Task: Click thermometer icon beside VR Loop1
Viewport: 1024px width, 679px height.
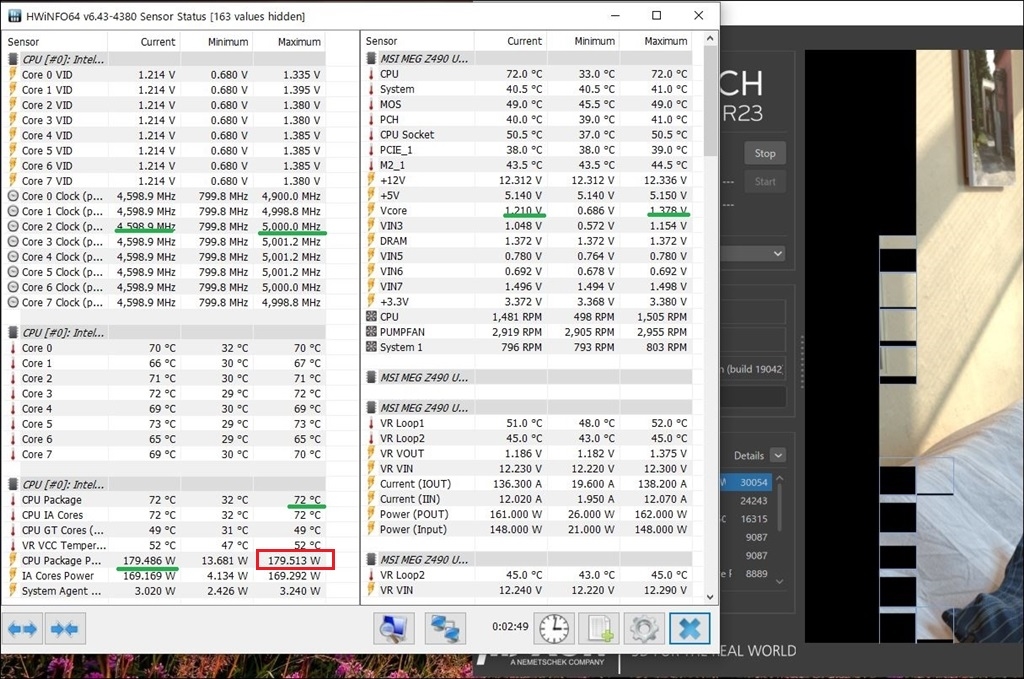Action: click(371, 423)
